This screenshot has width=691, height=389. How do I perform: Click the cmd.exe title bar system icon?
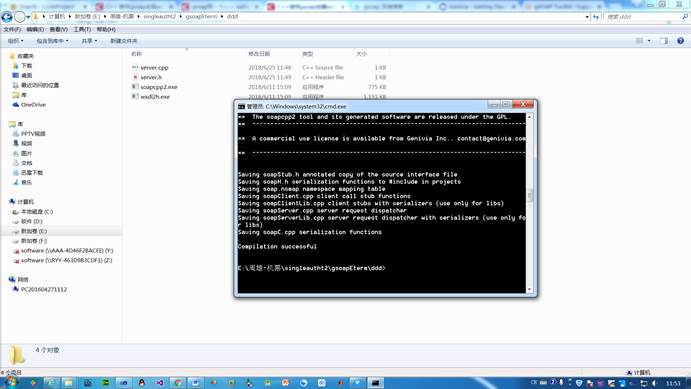pyautogui.click(x=241, y=106)
